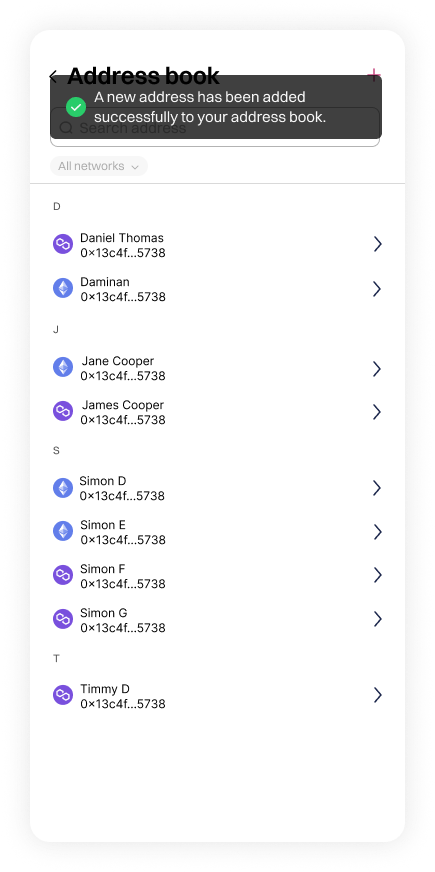Click Timmy D's Polygon network icon
This screenshot has height=872, width=435.
[63, 695]
